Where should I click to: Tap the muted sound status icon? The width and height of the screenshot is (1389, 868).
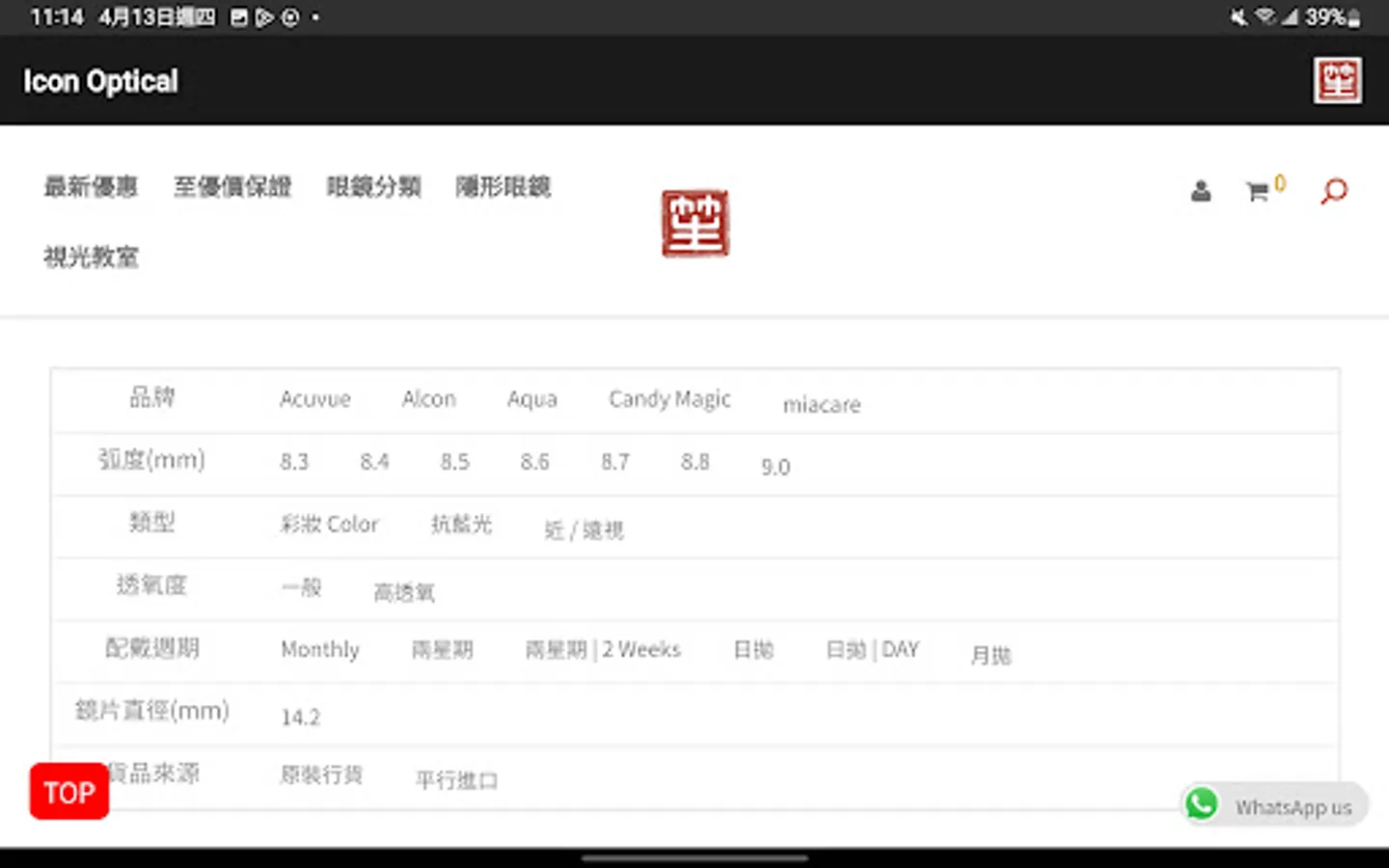coord(1239,17)
